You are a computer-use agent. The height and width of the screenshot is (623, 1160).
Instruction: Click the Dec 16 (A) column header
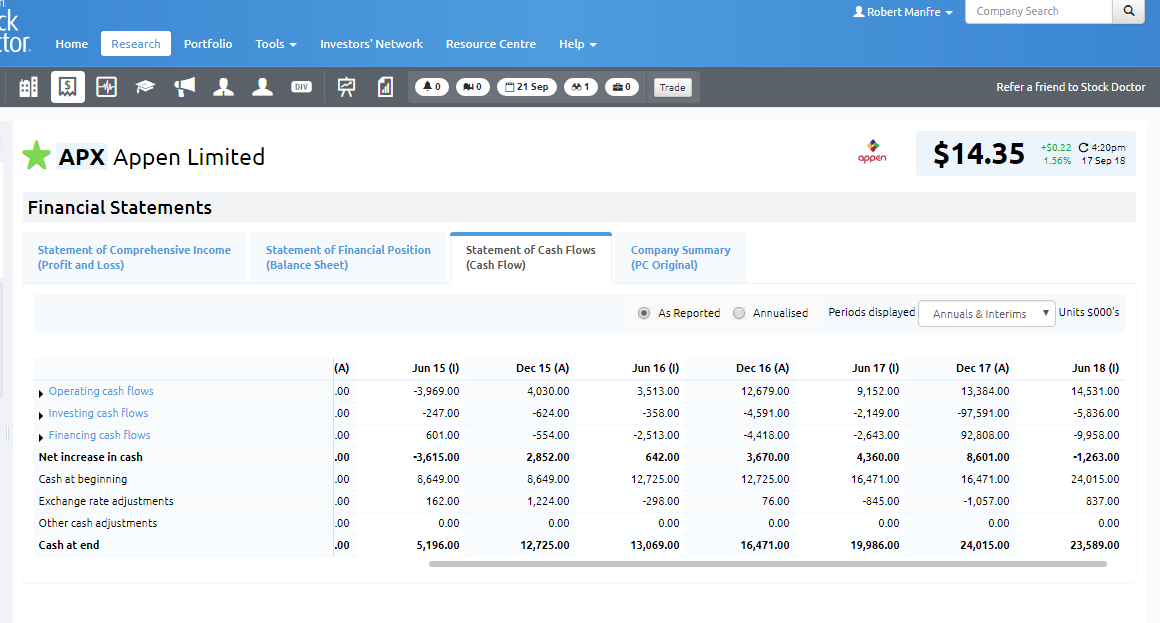click(763, 368)
